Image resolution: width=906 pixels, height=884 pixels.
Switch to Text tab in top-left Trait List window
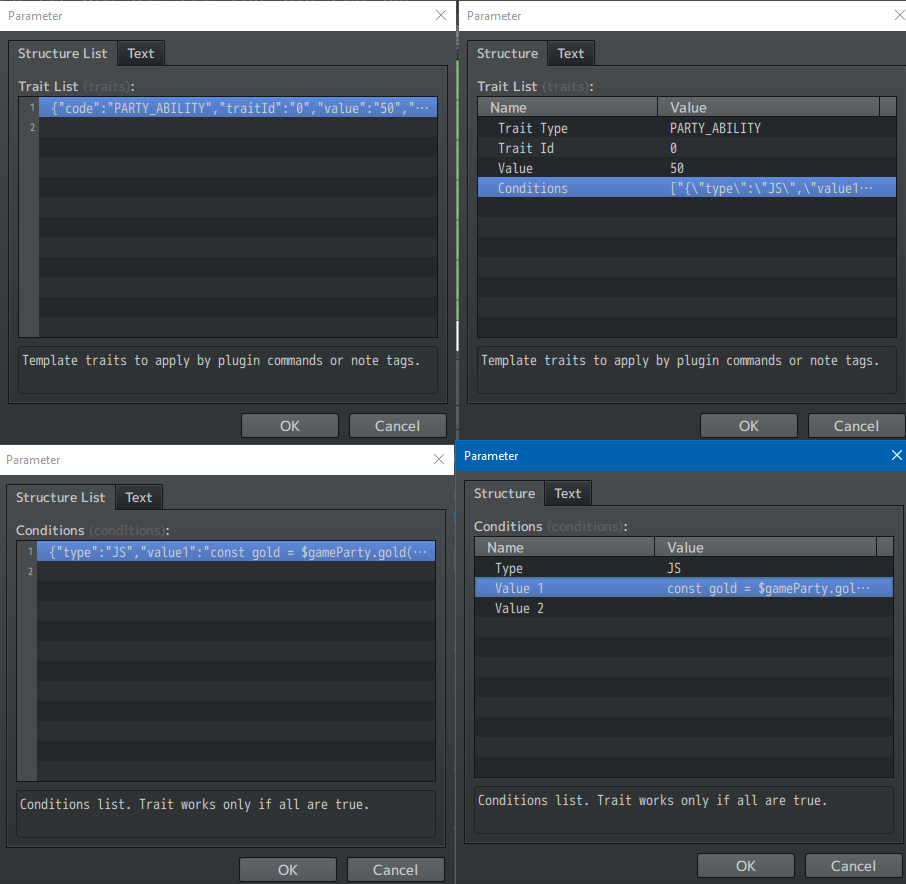coord(140,54)
